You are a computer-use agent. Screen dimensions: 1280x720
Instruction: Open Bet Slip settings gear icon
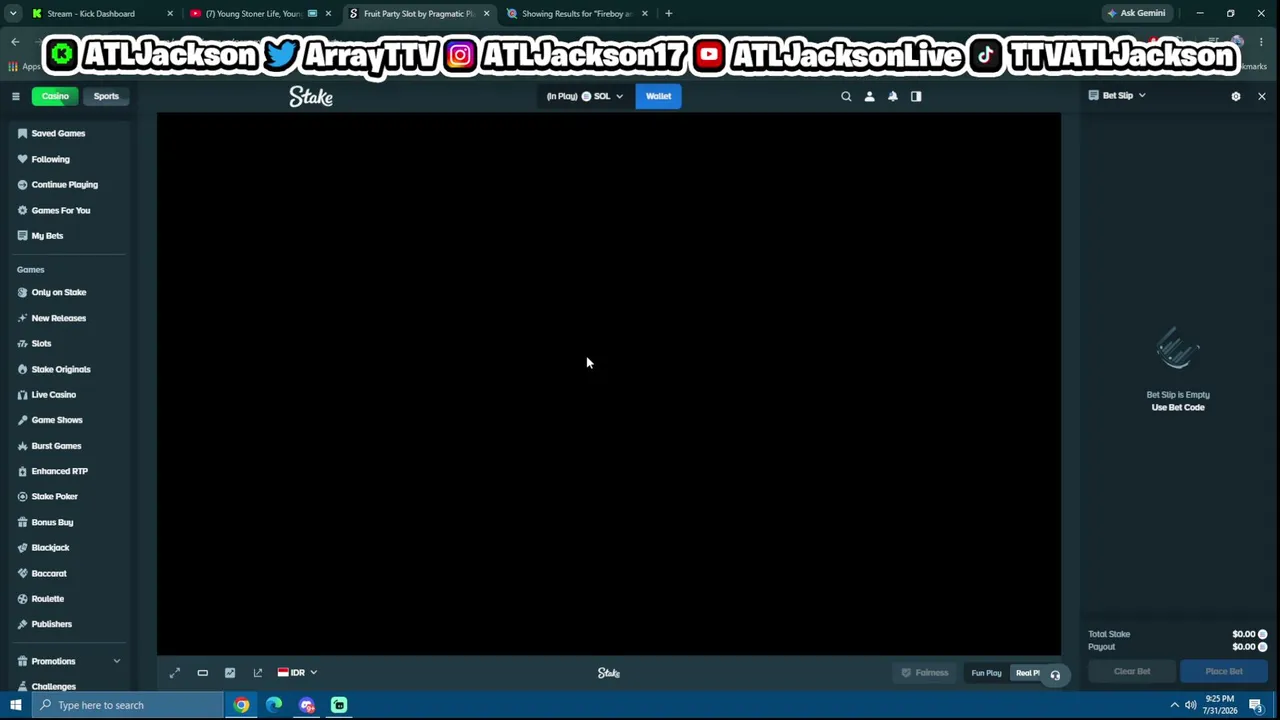point(1236,96)
